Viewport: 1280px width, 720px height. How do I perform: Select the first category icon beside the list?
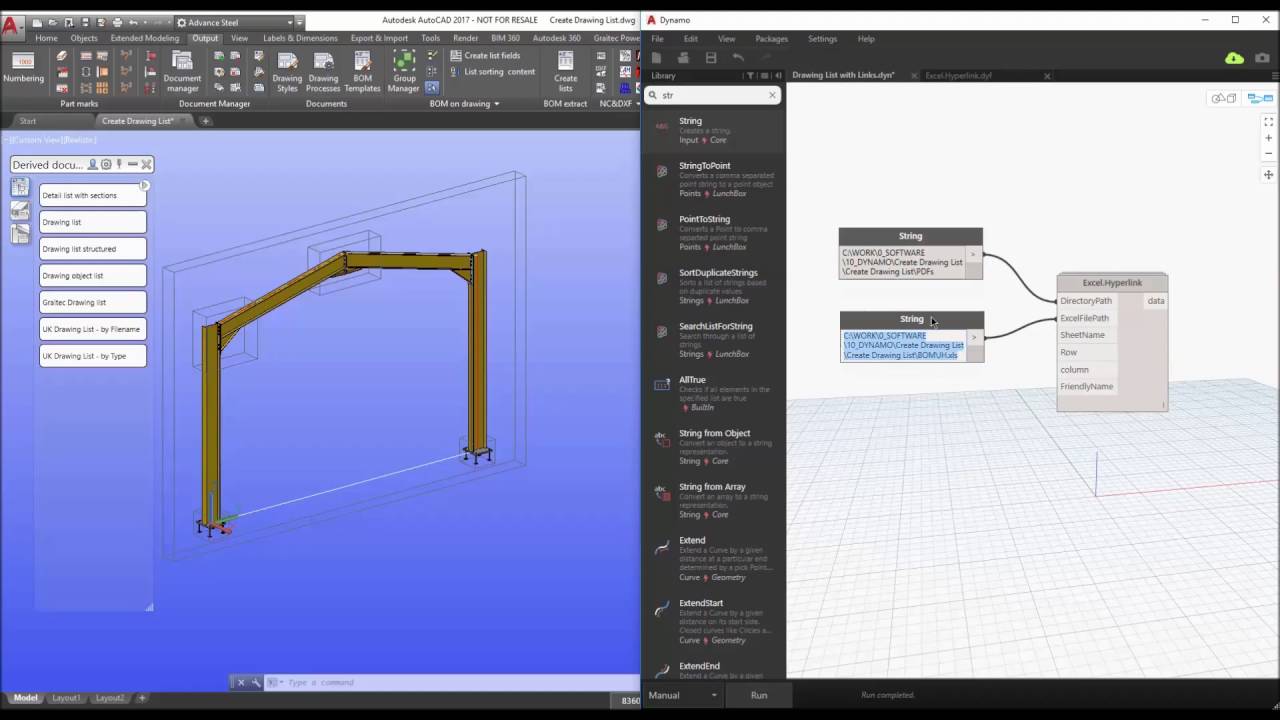tap(20, 187)
